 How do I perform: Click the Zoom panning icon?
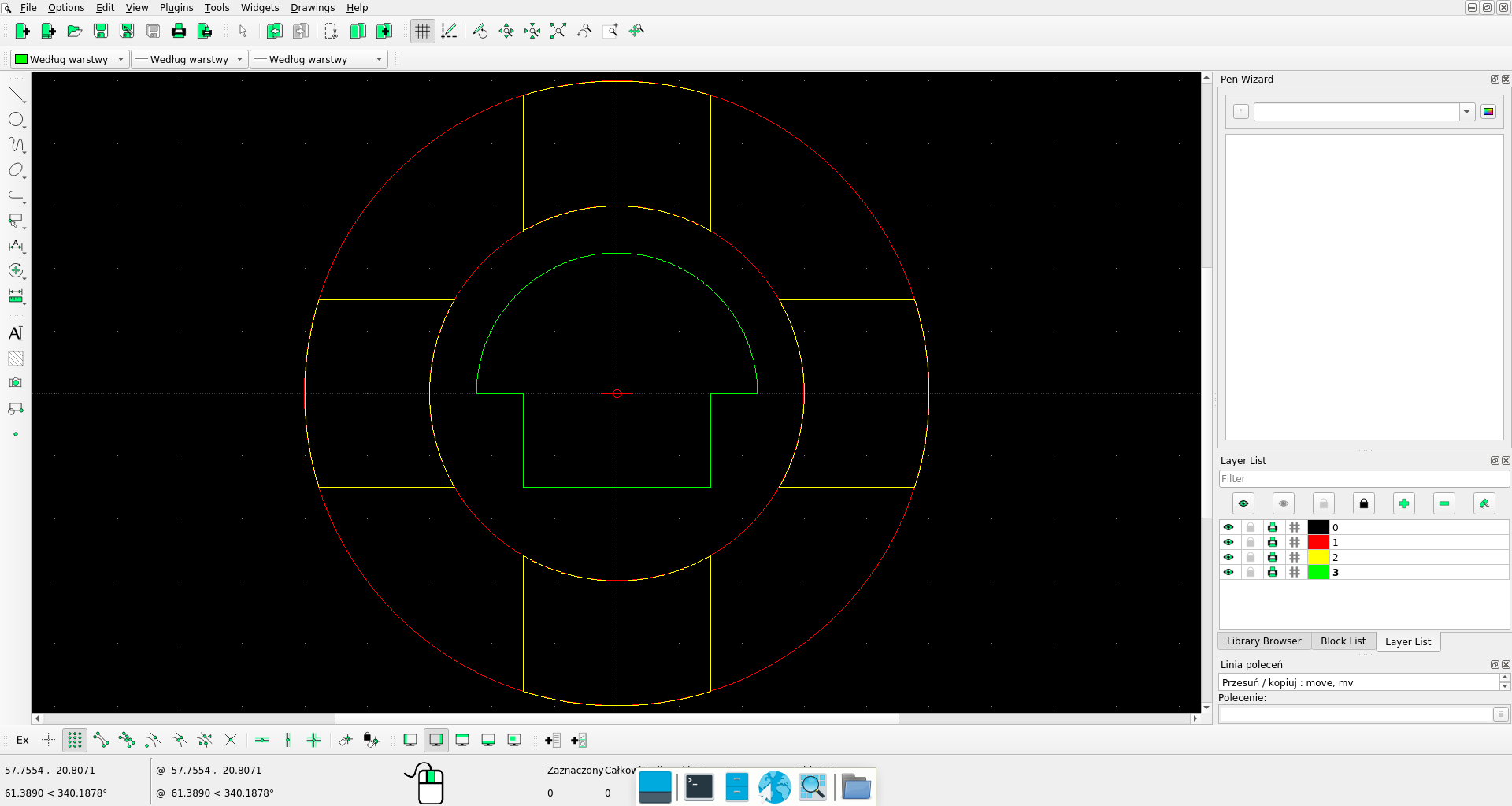636,31
